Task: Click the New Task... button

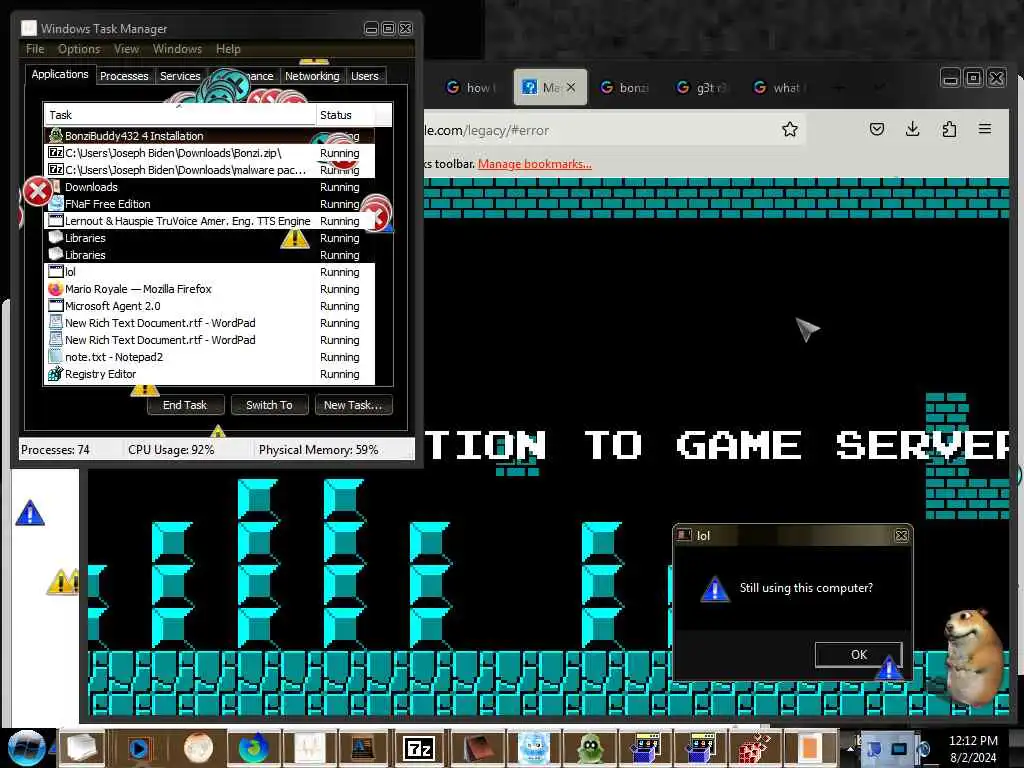Action: 353,405
